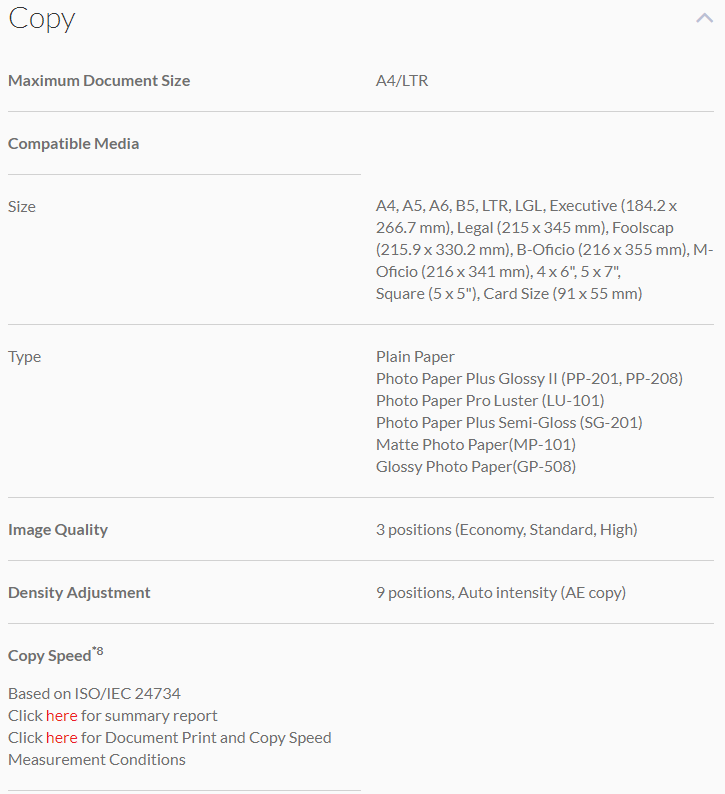This screenshot has width=725, height=794.
Task: Click Matte Photo Paper(MP-101) entry
Action: pos(476,444)
